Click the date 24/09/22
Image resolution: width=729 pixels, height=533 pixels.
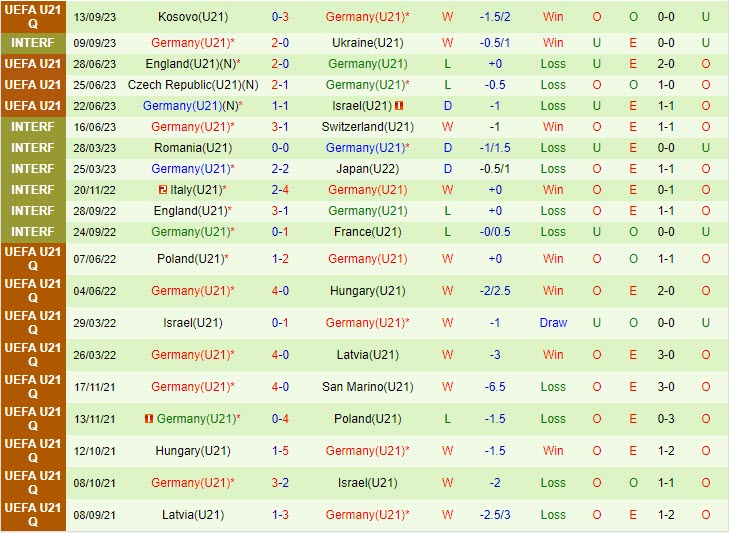pyautogui.click(x=94, y=232)
